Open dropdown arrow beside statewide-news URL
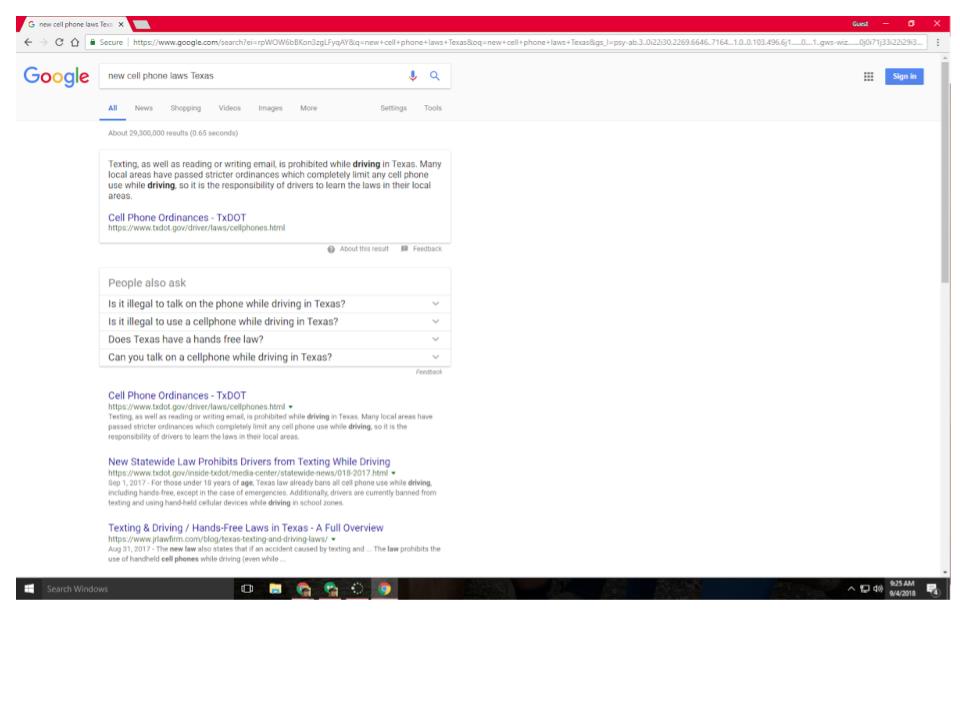The width and height of the screenshot is (960, 720). click(x=393, y=473)
